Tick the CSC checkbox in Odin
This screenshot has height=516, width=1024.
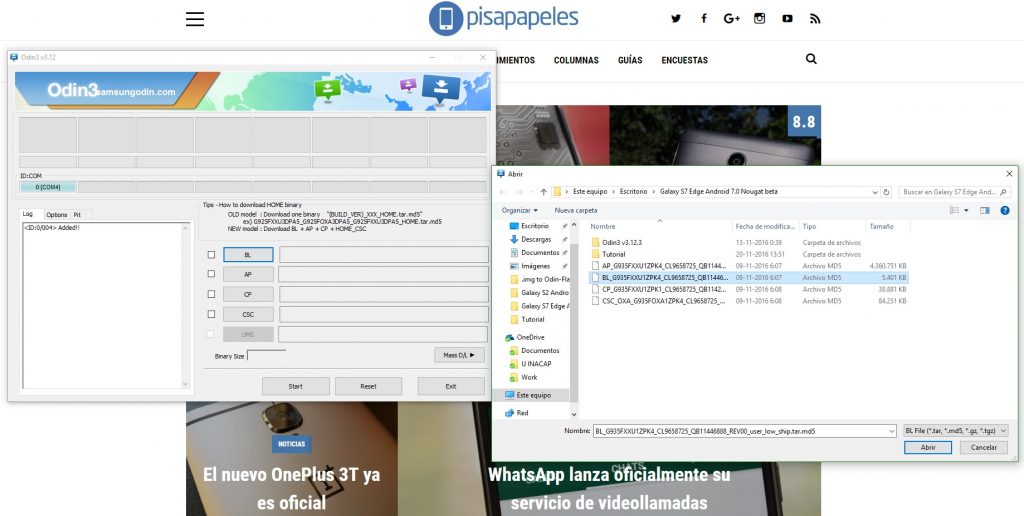click(211, 314)
